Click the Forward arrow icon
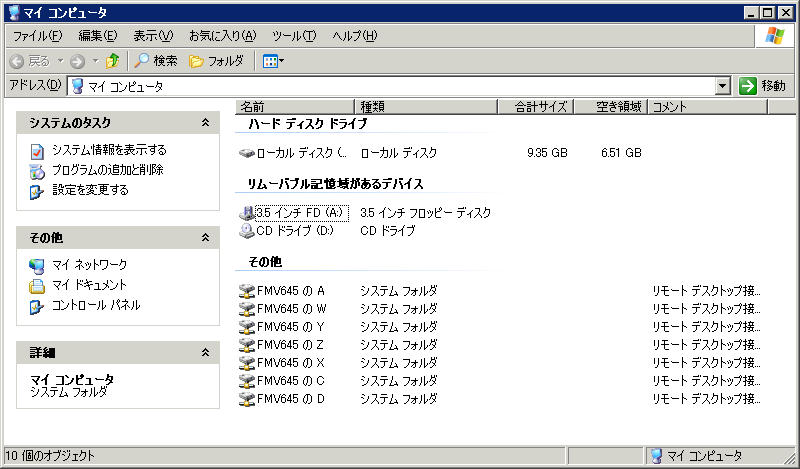Image resolution: width=800 pixels, height=469 pixels. pos(78,61)
